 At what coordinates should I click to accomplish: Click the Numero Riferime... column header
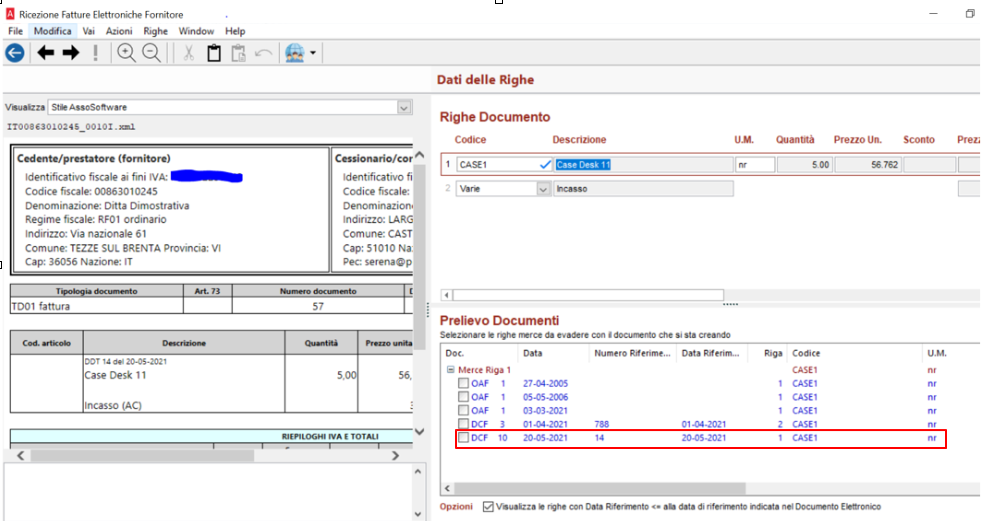[x=632, y=353]
